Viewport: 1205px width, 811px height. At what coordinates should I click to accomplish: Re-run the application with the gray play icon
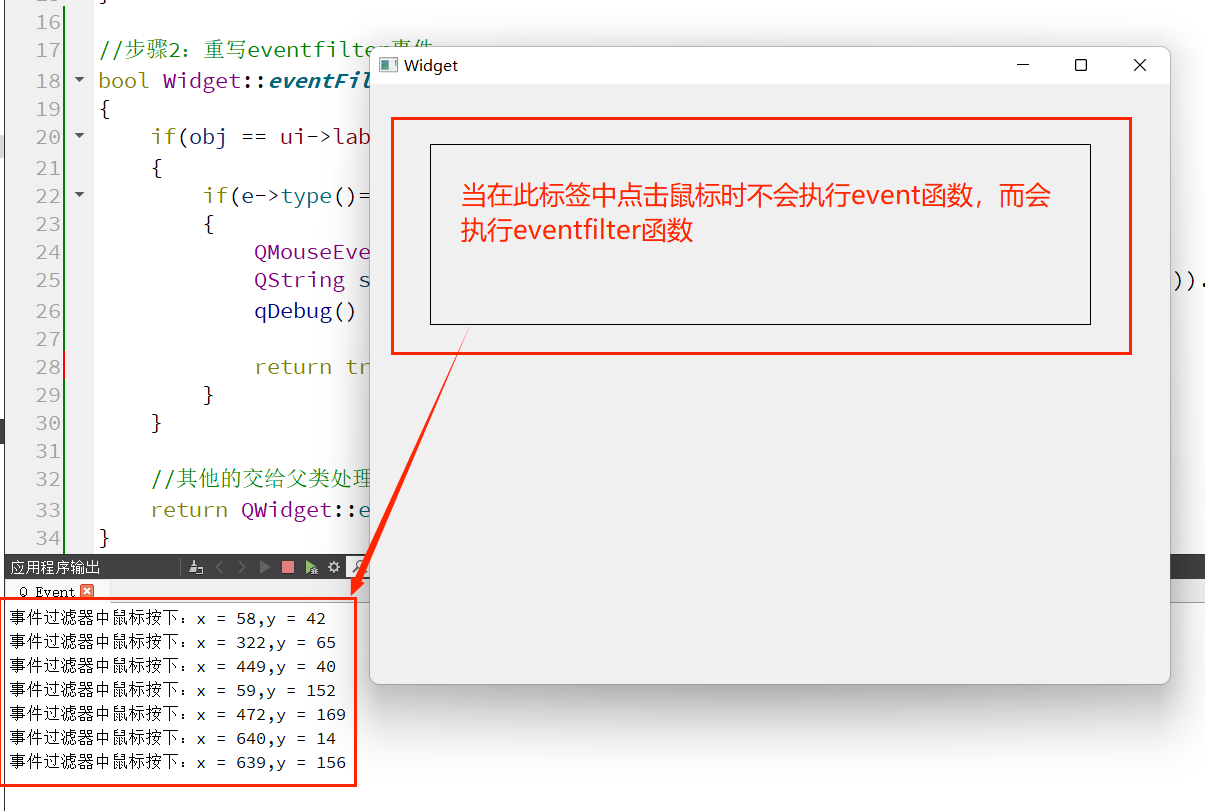tap(265, 567)
